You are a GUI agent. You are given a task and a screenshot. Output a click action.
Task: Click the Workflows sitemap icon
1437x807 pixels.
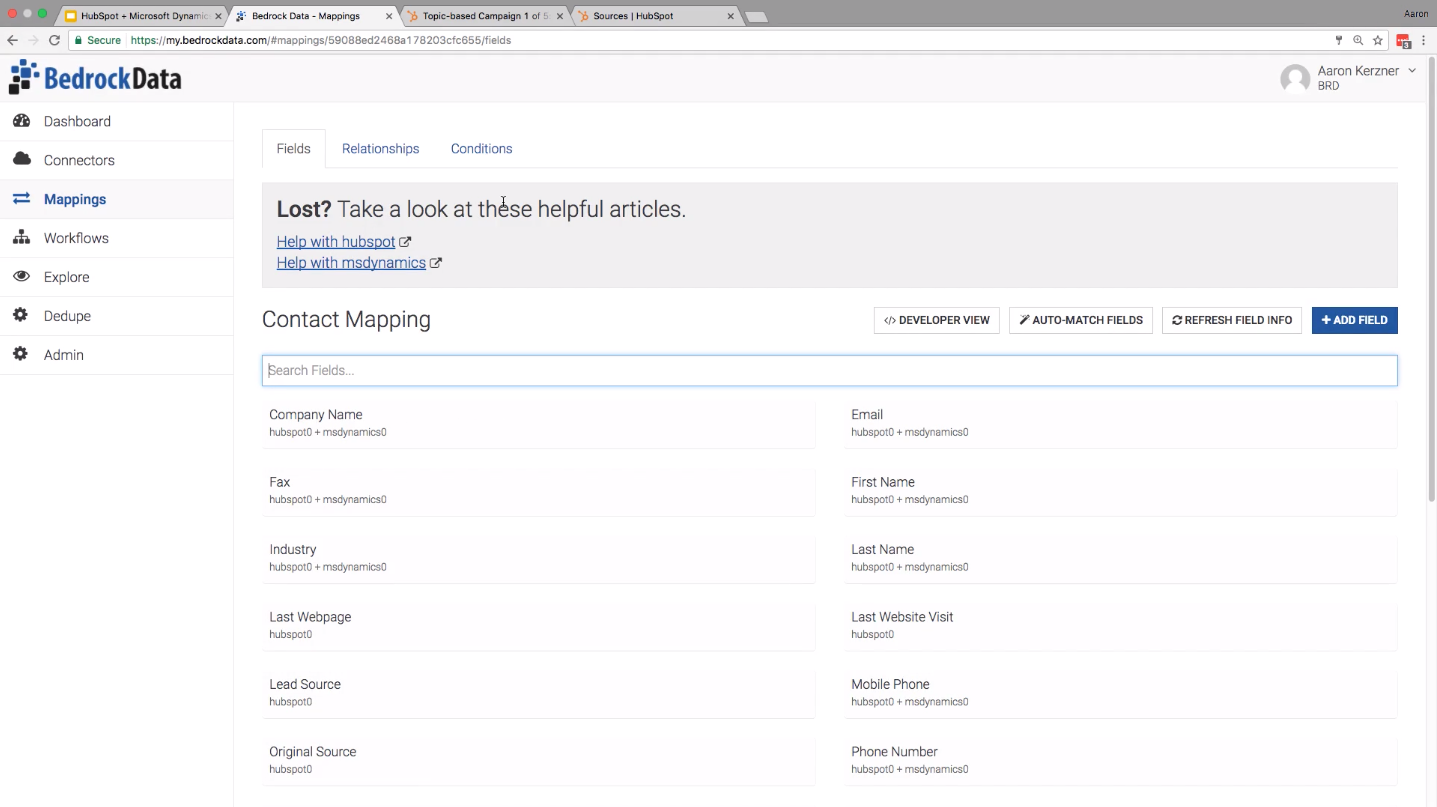[21, 238]
